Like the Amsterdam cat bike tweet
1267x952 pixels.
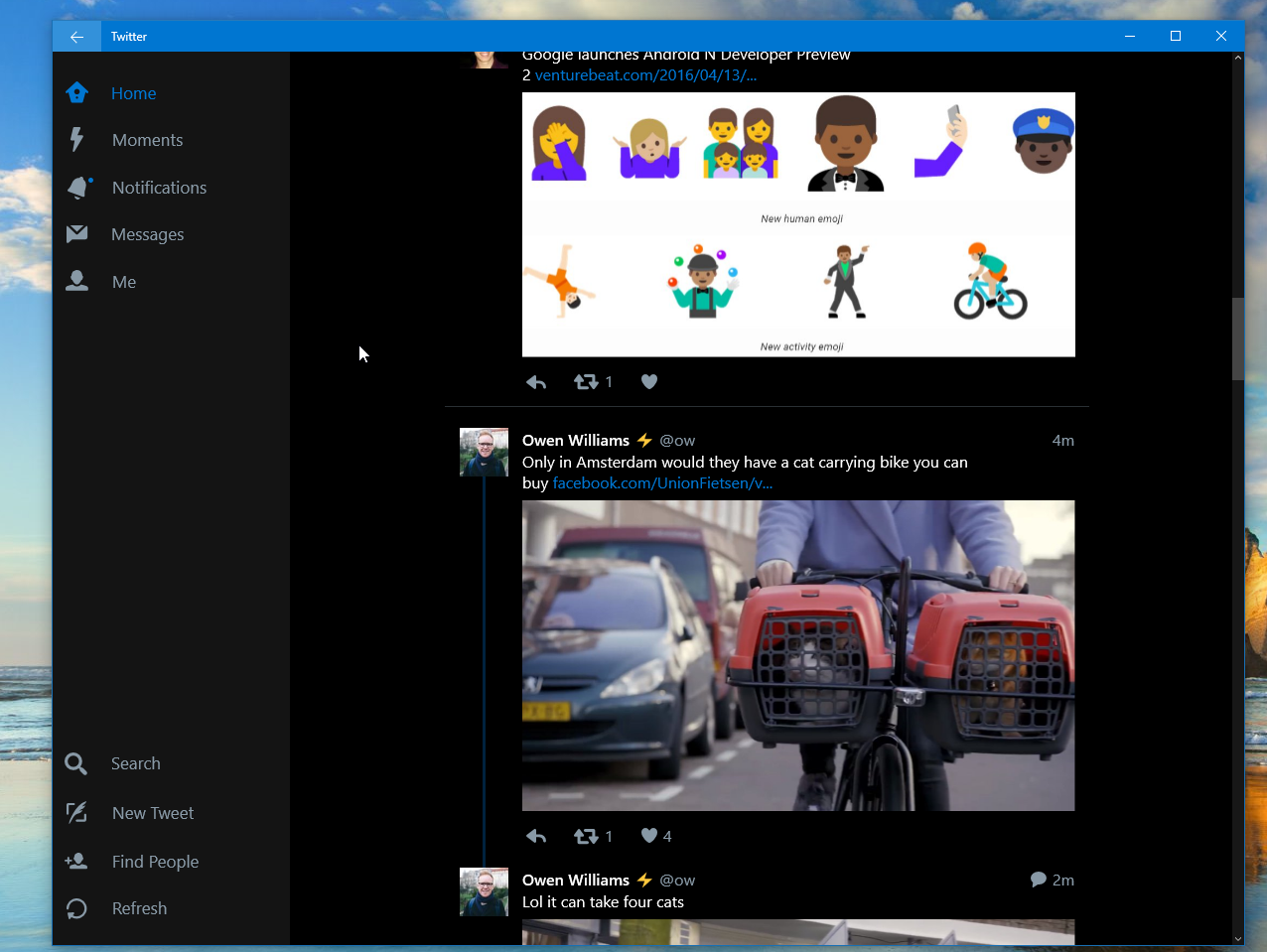point(649,836)
